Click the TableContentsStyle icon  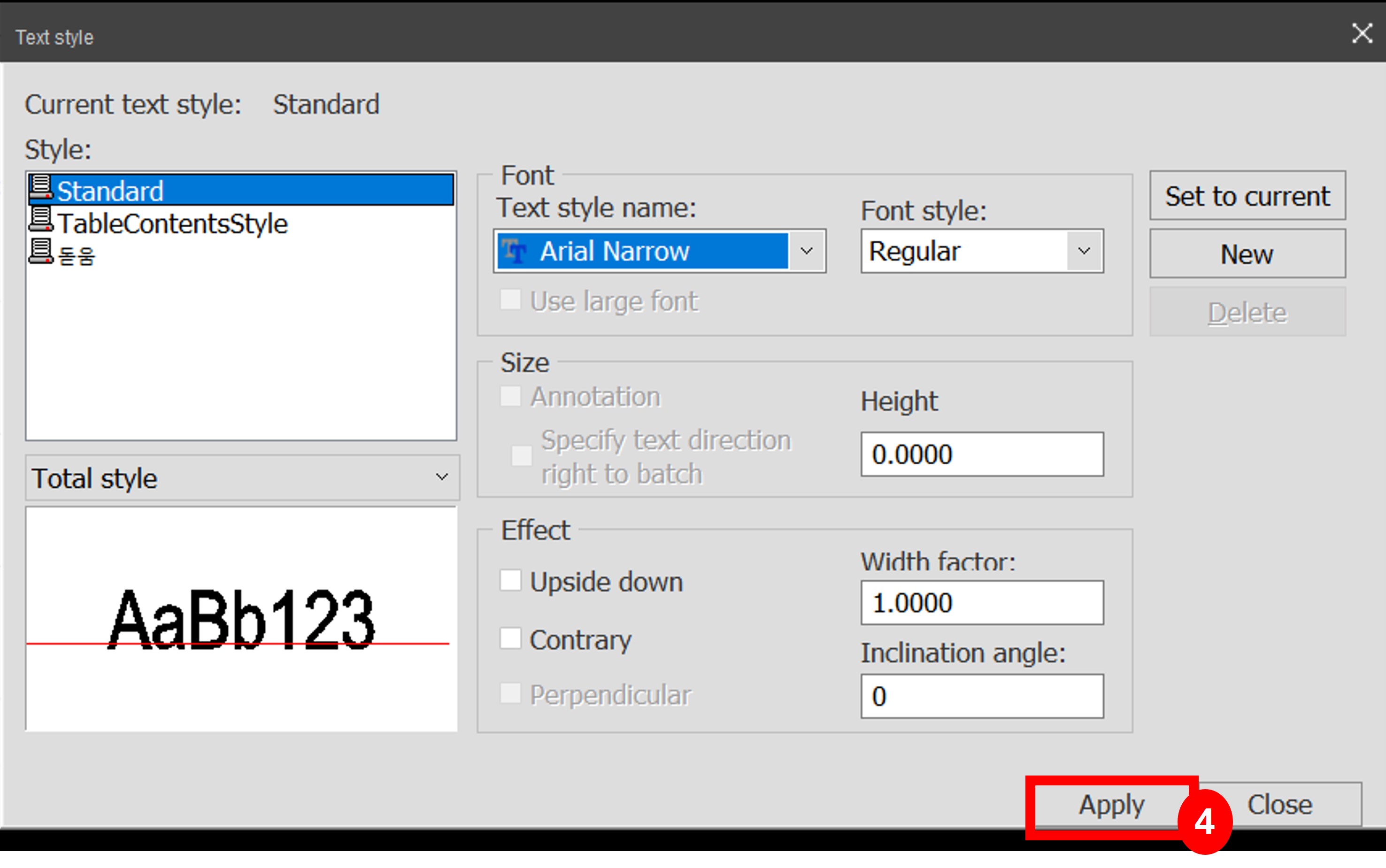(41, 221)
